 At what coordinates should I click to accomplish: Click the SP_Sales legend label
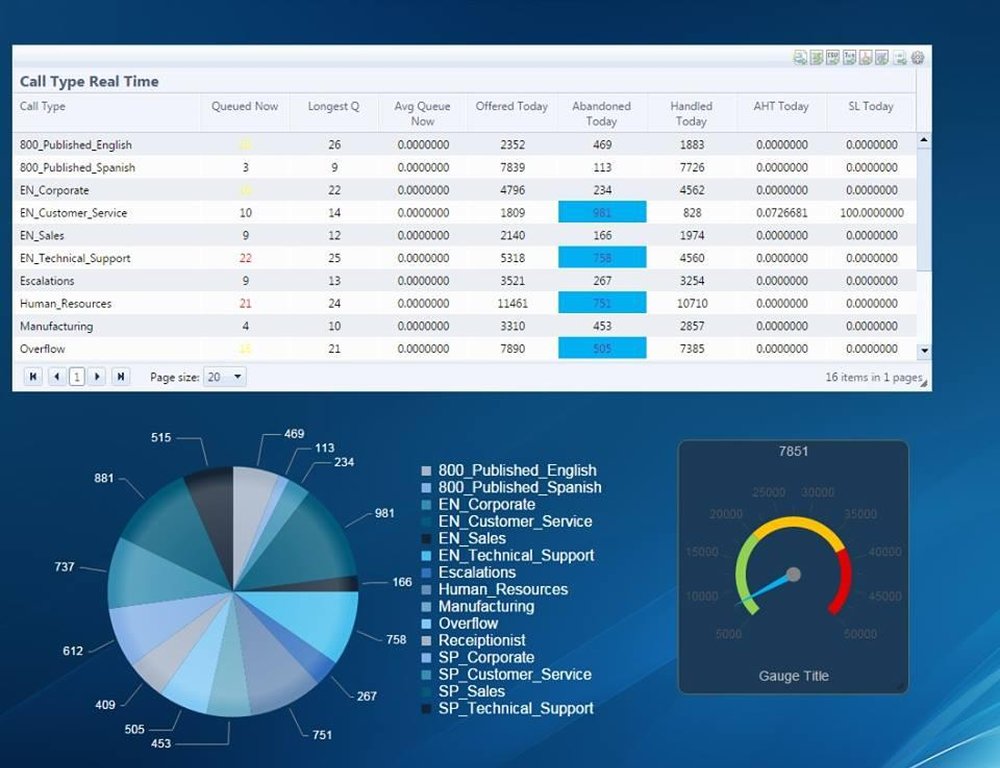472,691
